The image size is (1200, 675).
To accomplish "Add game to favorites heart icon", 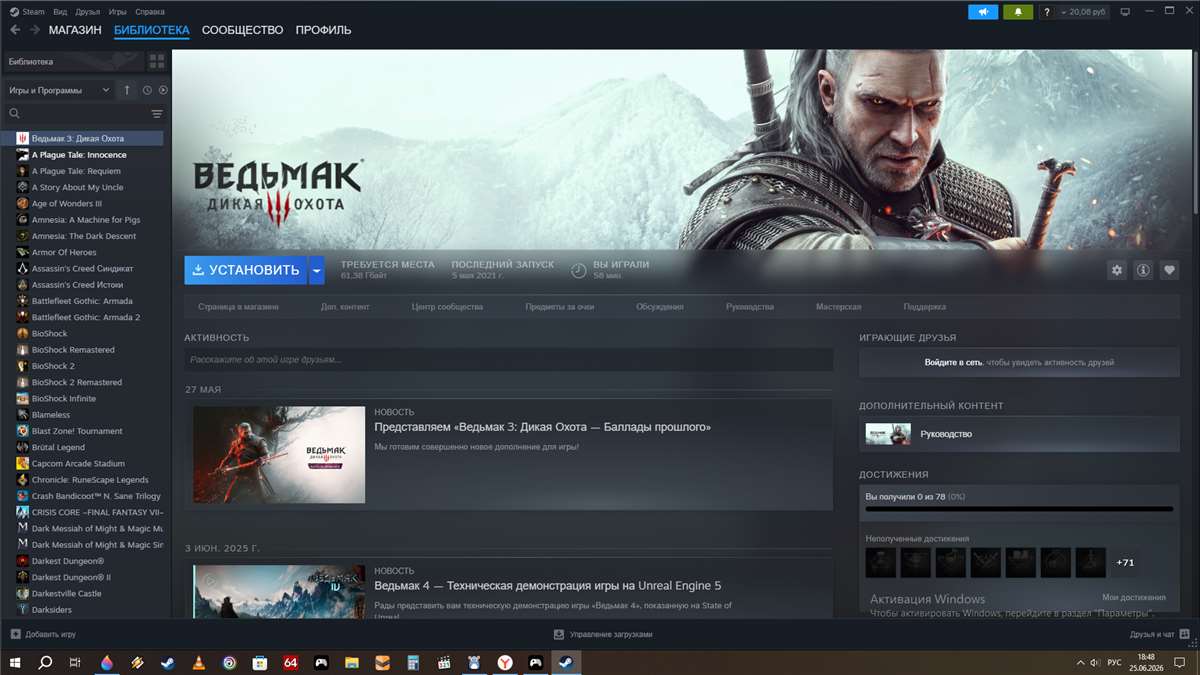I will pyautogui.click(x=1169, y=270).
